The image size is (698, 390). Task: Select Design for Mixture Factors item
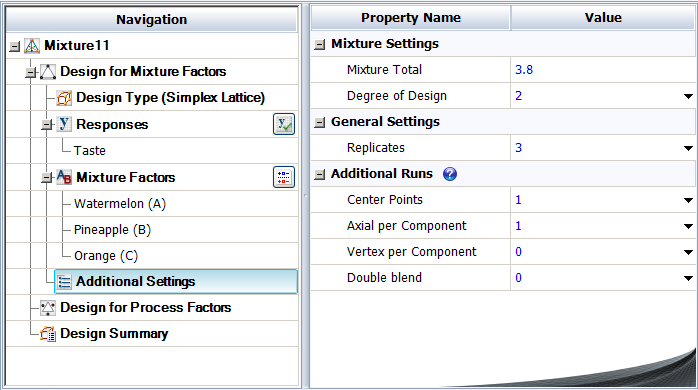point(143,72)
